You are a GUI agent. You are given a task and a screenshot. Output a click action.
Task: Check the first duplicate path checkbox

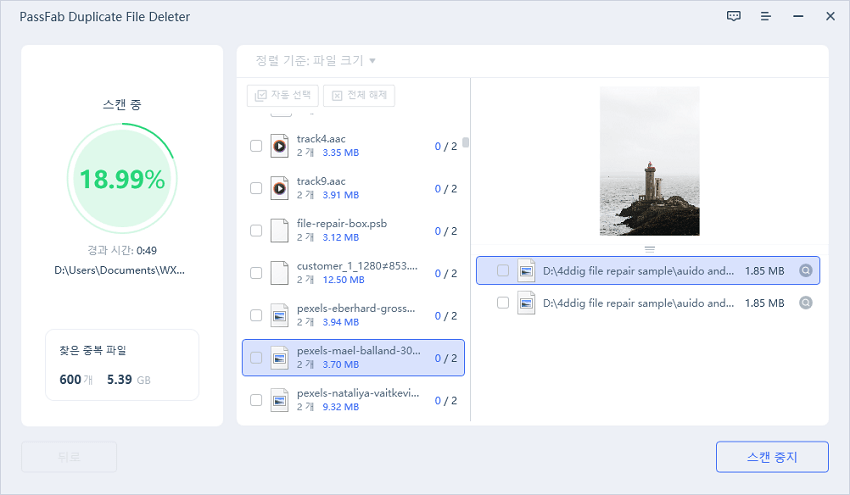pos(503,271)
